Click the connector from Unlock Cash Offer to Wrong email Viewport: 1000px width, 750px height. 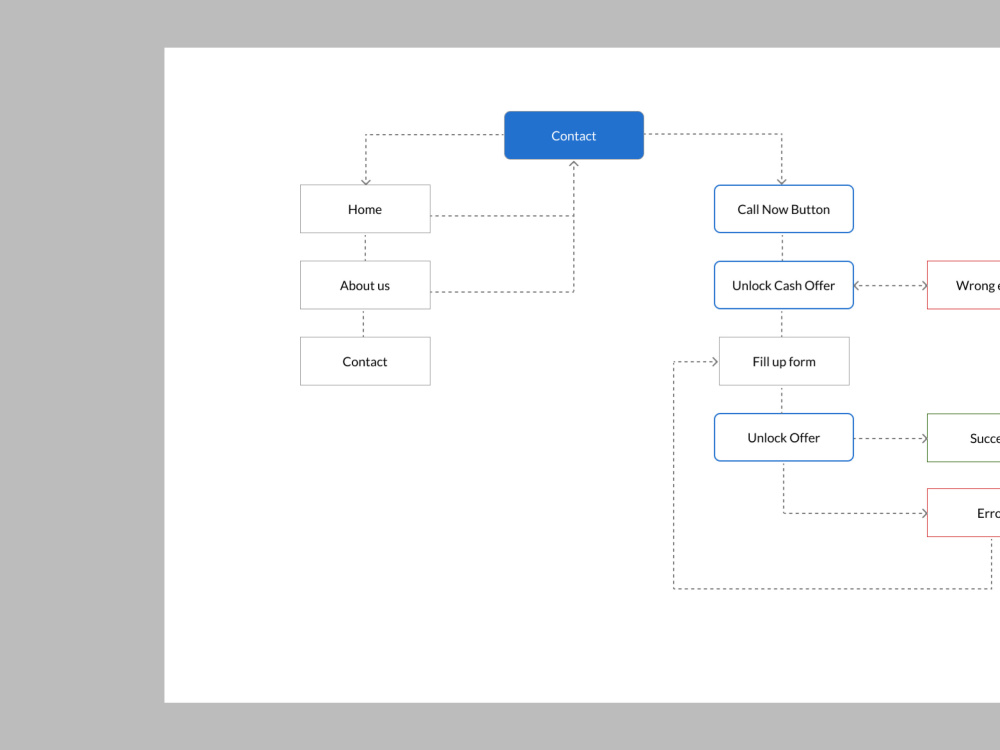tap(890, 284)
